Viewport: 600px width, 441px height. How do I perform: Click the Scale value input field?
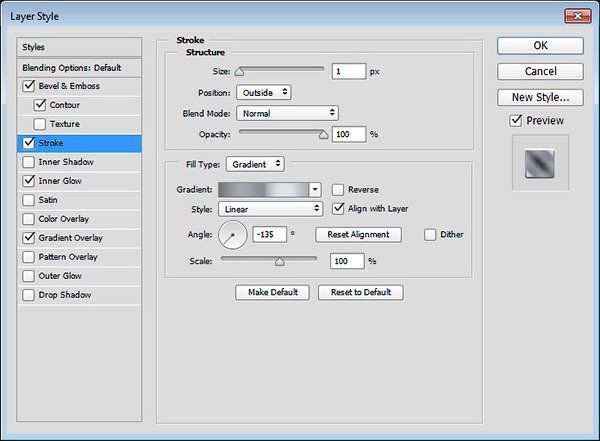347,261
